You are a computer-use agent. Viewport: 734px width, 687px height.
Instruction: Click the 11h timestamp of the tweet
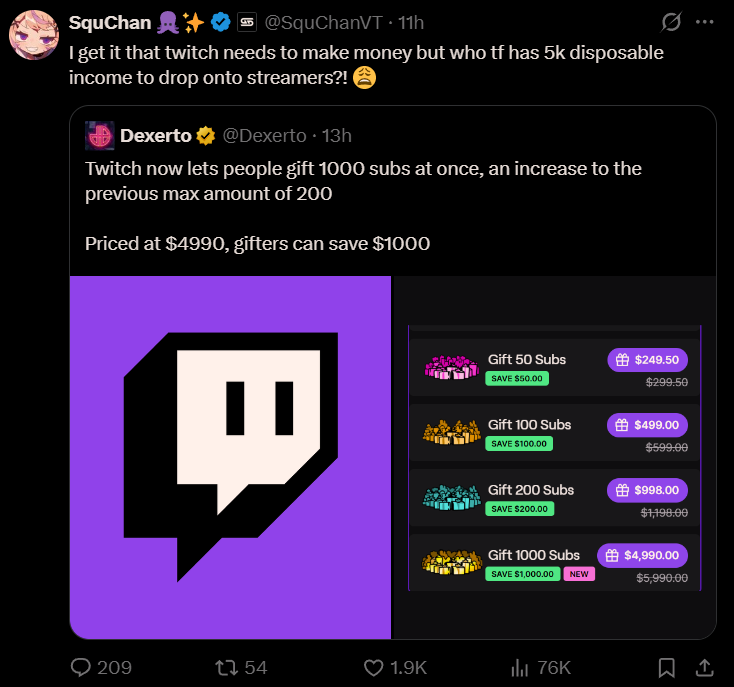tap(411, 22)
